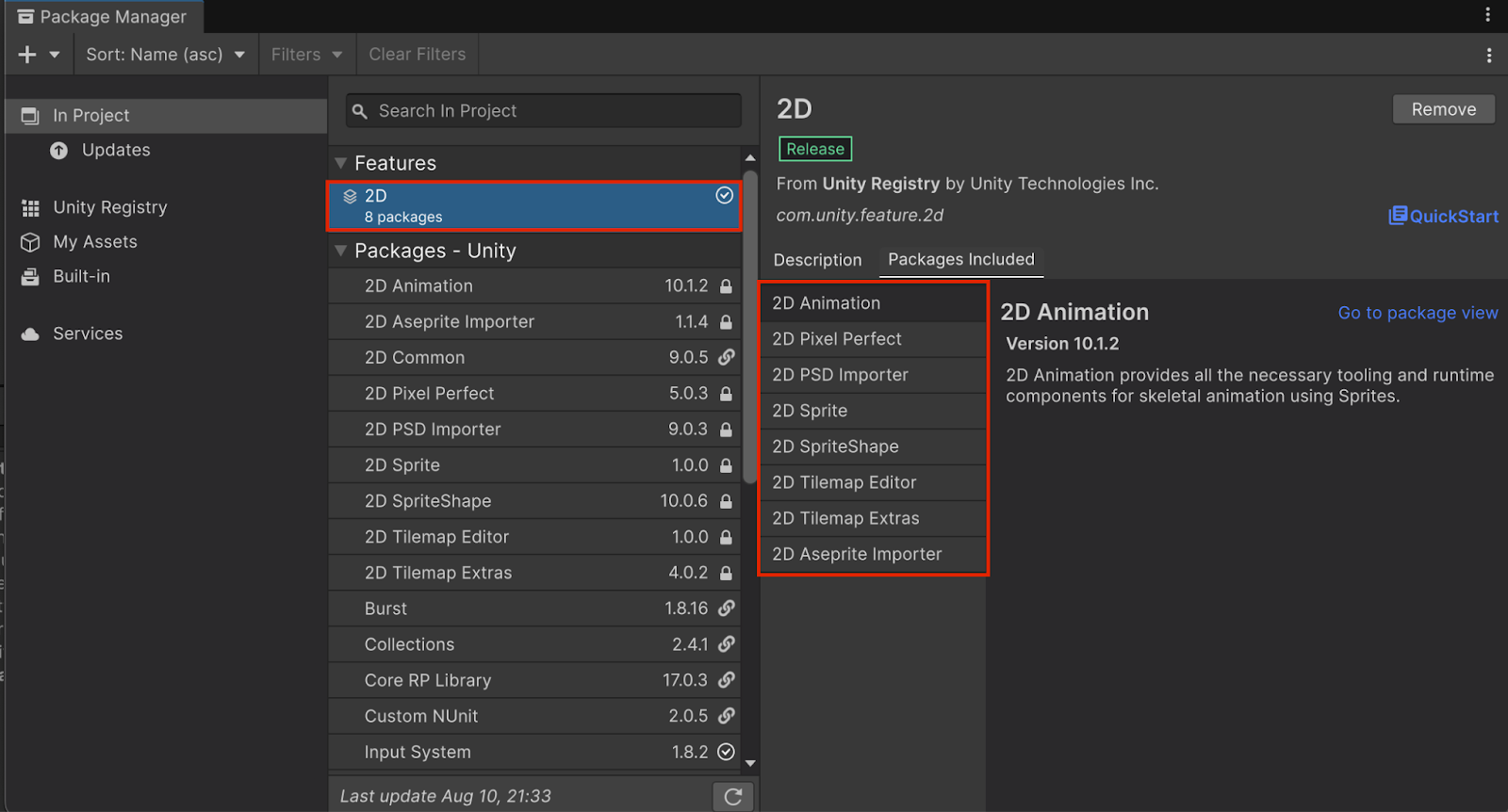
Task: Click the Search In Project field
Action: (x=544, y=111)
